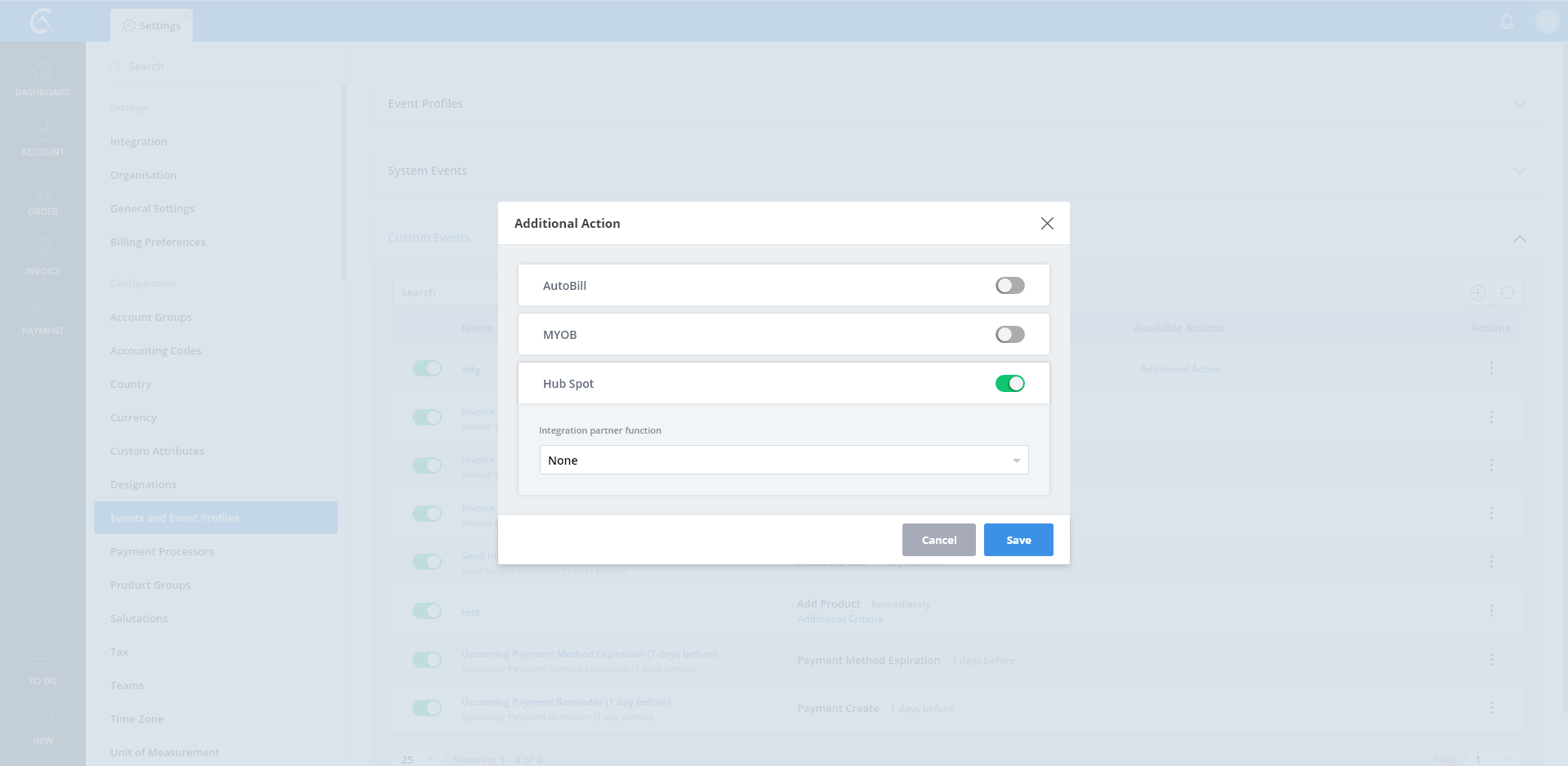Disable the Hub Spot toggle
Viewport: 1568px width, 766px height.
pyautogui.click(x=1009, y=384)
